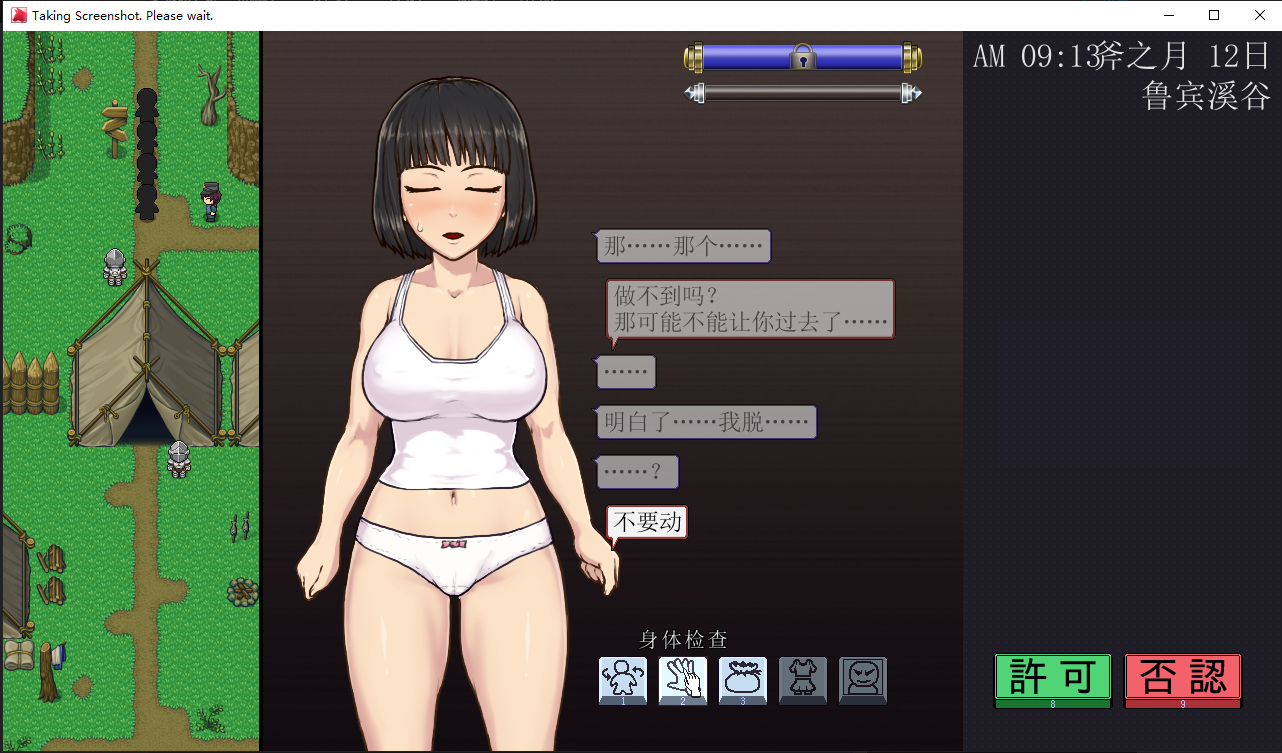
Task: Click the "不要动" dialogue bubble
Action: click(x=647, y=522)
